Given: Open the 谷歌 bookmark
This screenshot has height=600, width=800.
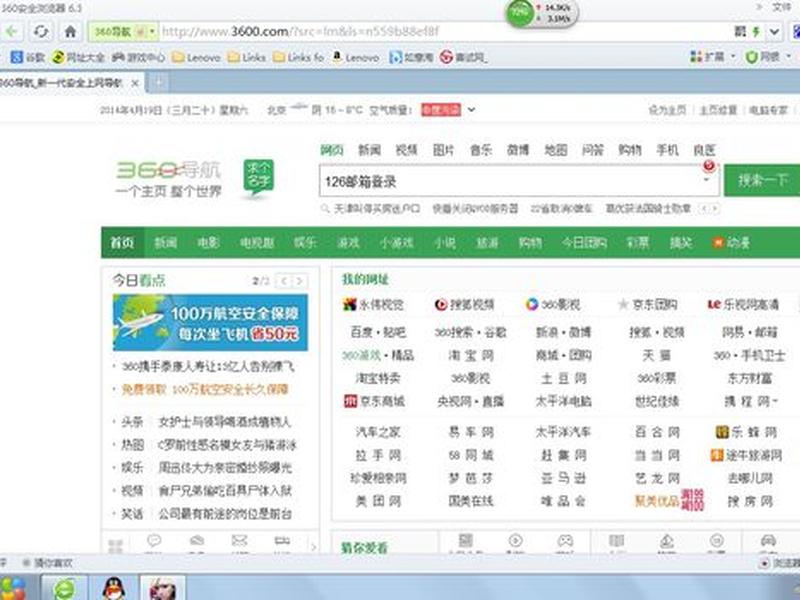Looking at the screenshot, I should (28, 57).
